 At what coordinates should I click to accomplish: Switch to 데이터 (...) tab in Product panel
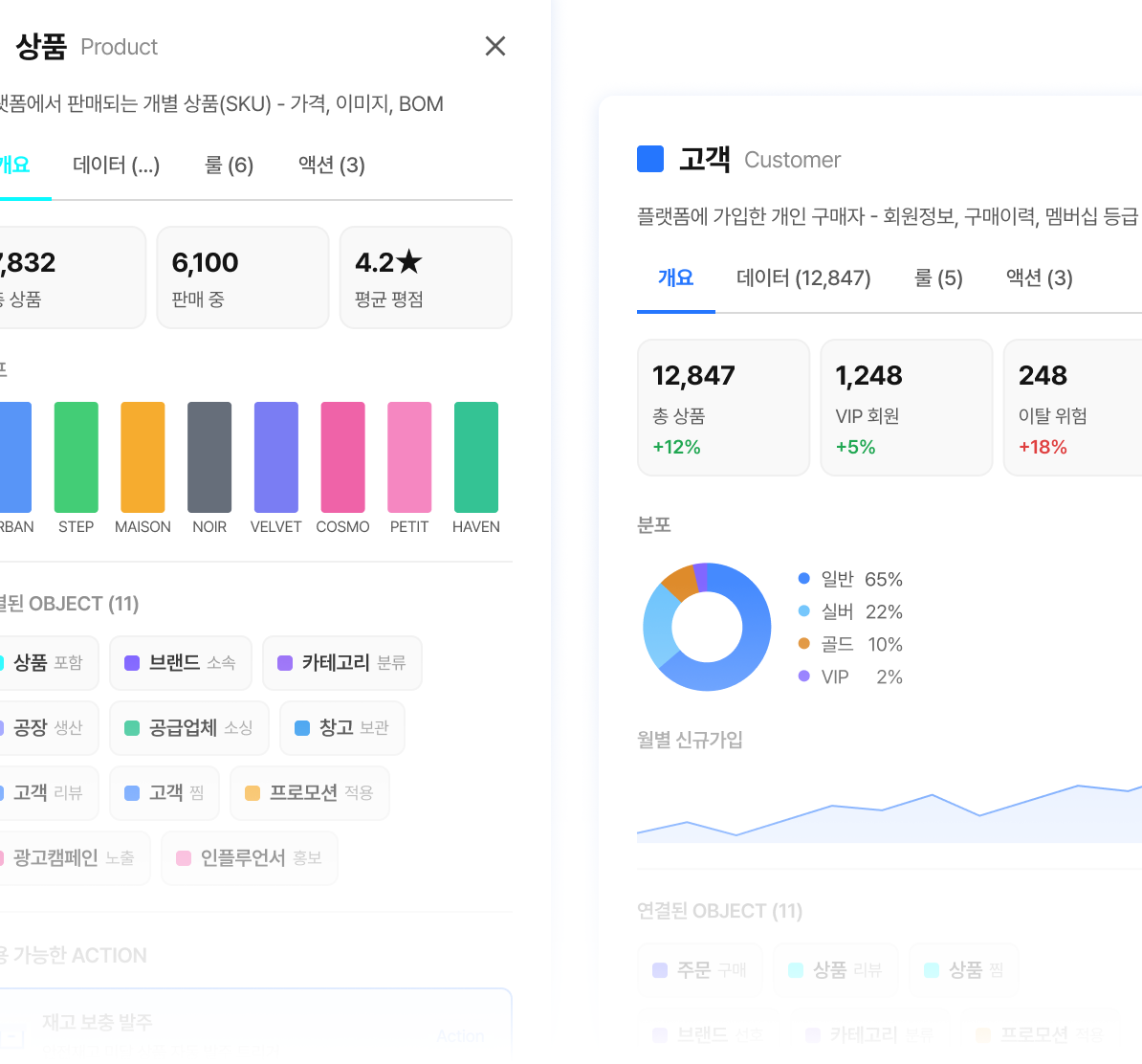(x=116, y=166)
